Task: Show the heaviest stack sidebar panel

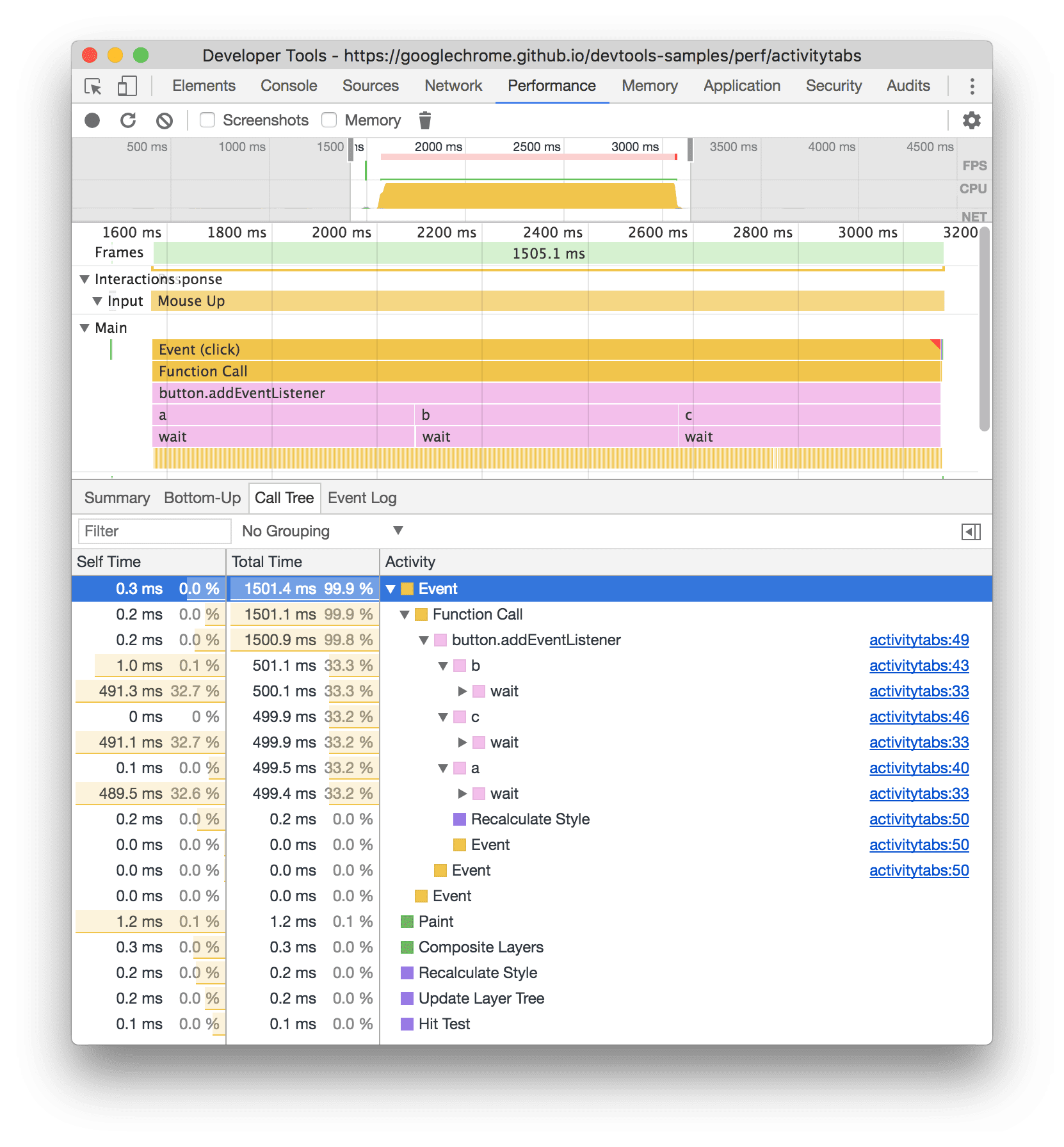Action: pyautogui.click(x=972, y=531)
